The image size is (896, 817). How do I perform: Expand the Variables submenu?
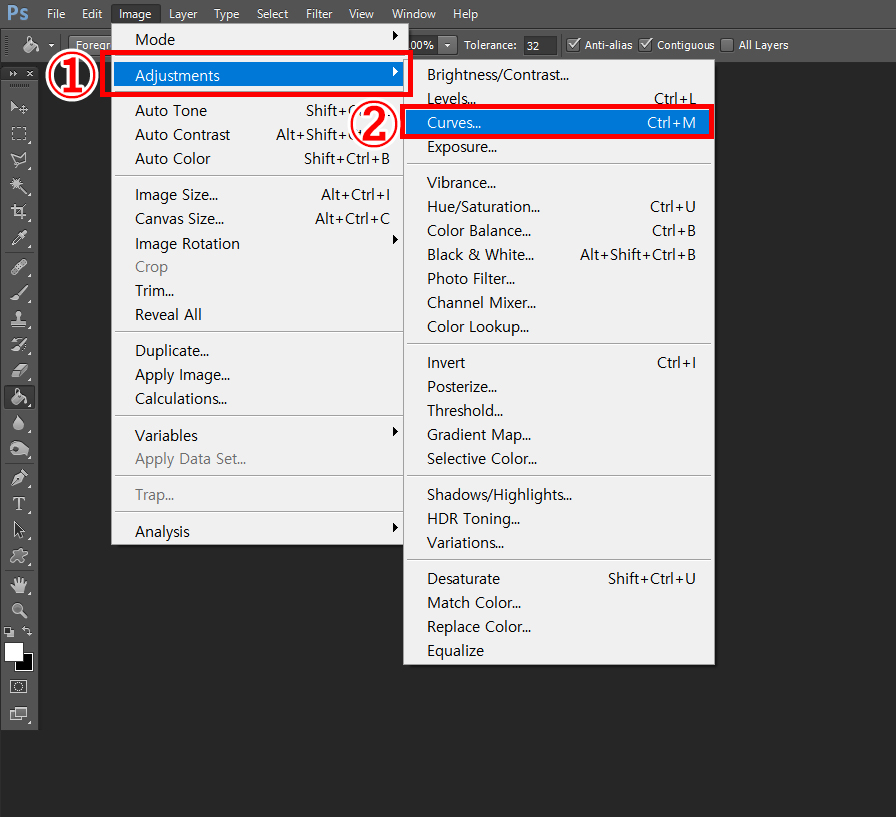click(x=258, y=435)
